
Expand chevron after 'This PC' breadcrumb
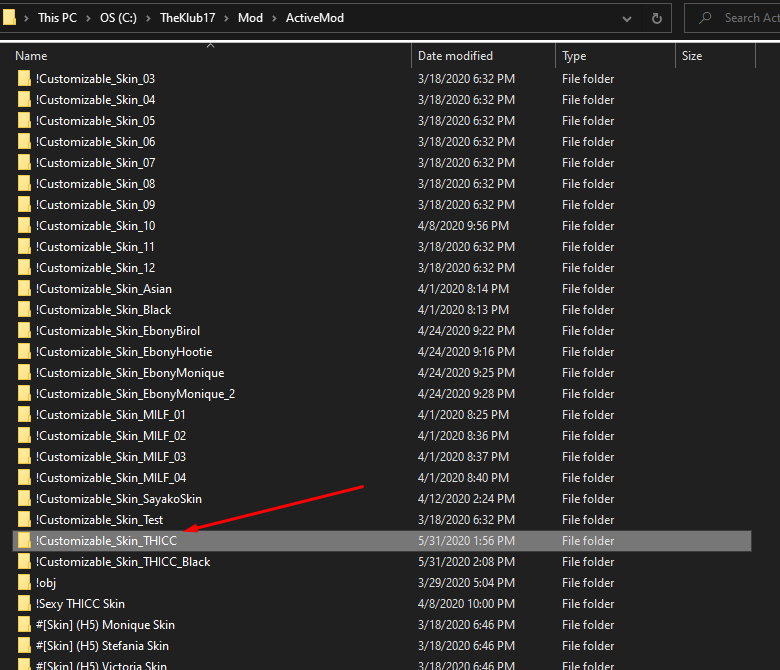click(x=88, y=18)
